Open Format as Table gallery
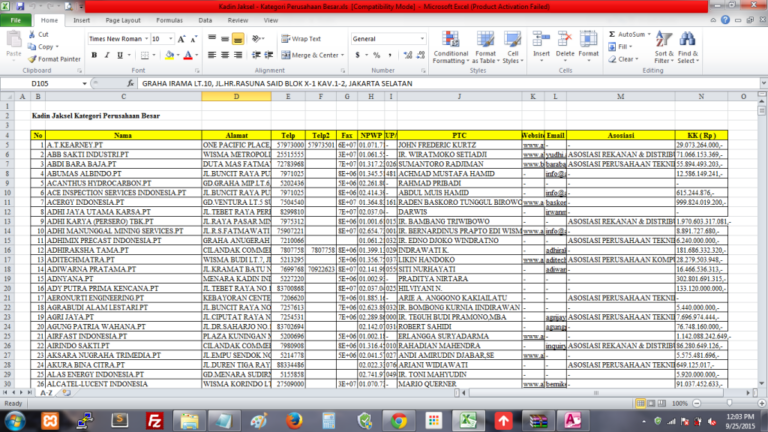This screenshot has width=768, height=432. 485,47
